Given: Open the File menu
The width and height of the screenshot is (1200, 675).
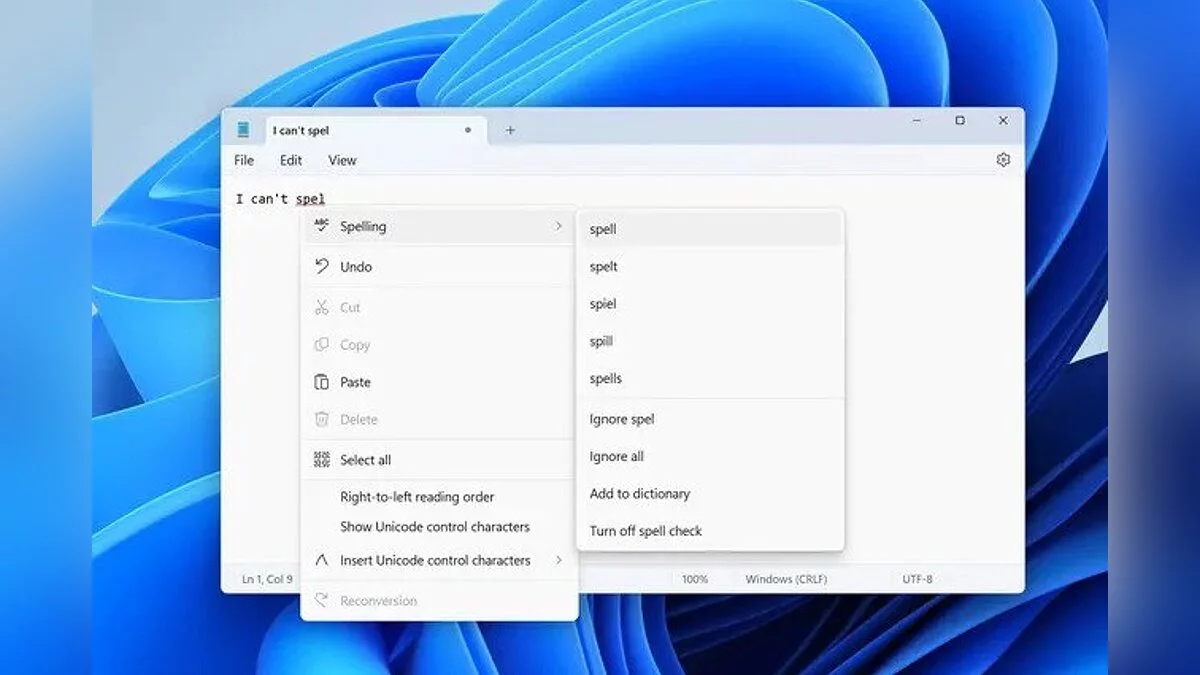Looking at the screenshot, I should 244,160.
